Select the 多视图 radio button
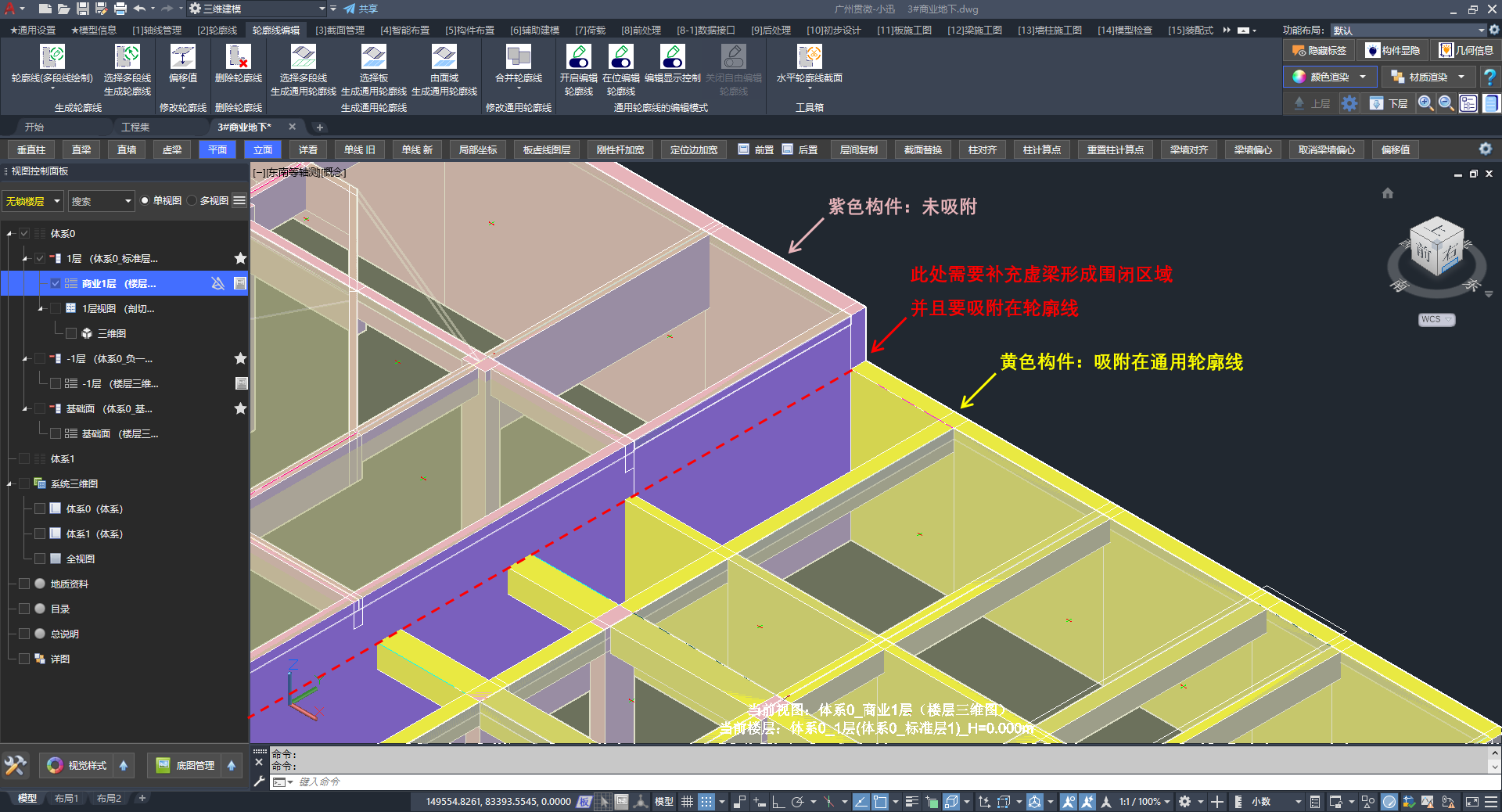1502x812 pixels. [192, 201]
